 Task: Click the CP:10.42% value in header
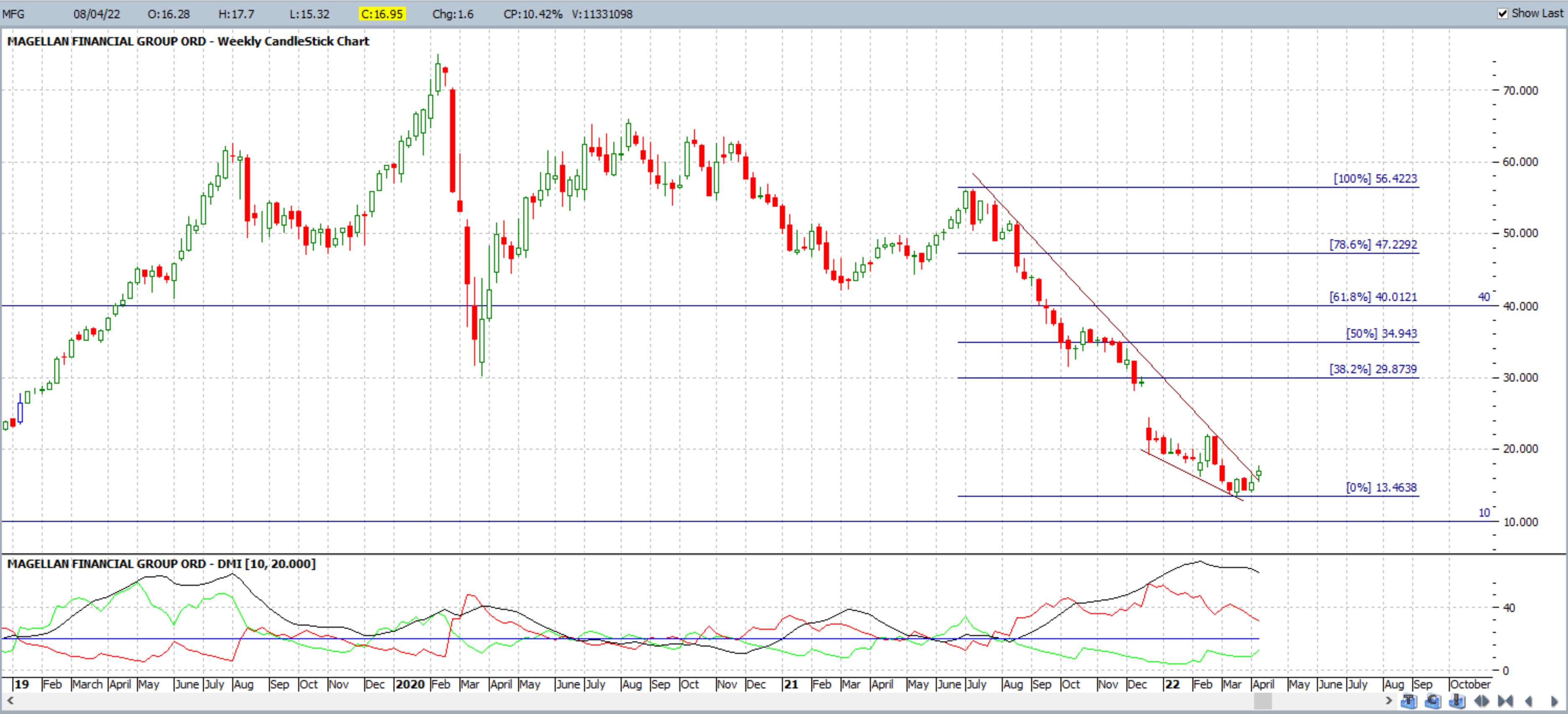tap(533, 14)
